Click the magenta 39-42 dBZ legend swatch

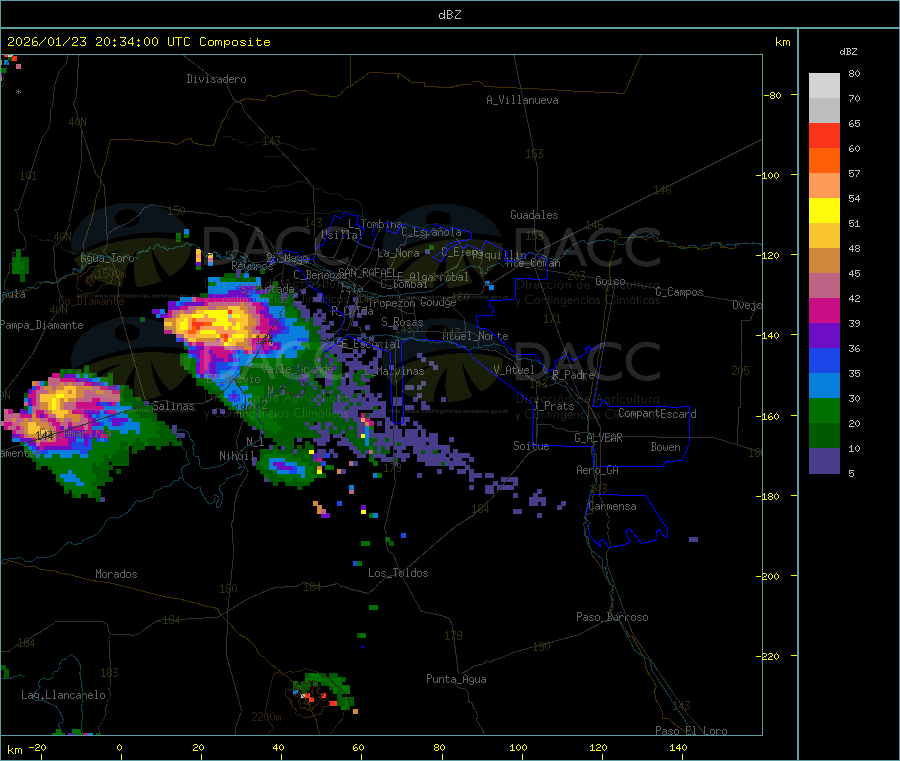tap(824, 310)
